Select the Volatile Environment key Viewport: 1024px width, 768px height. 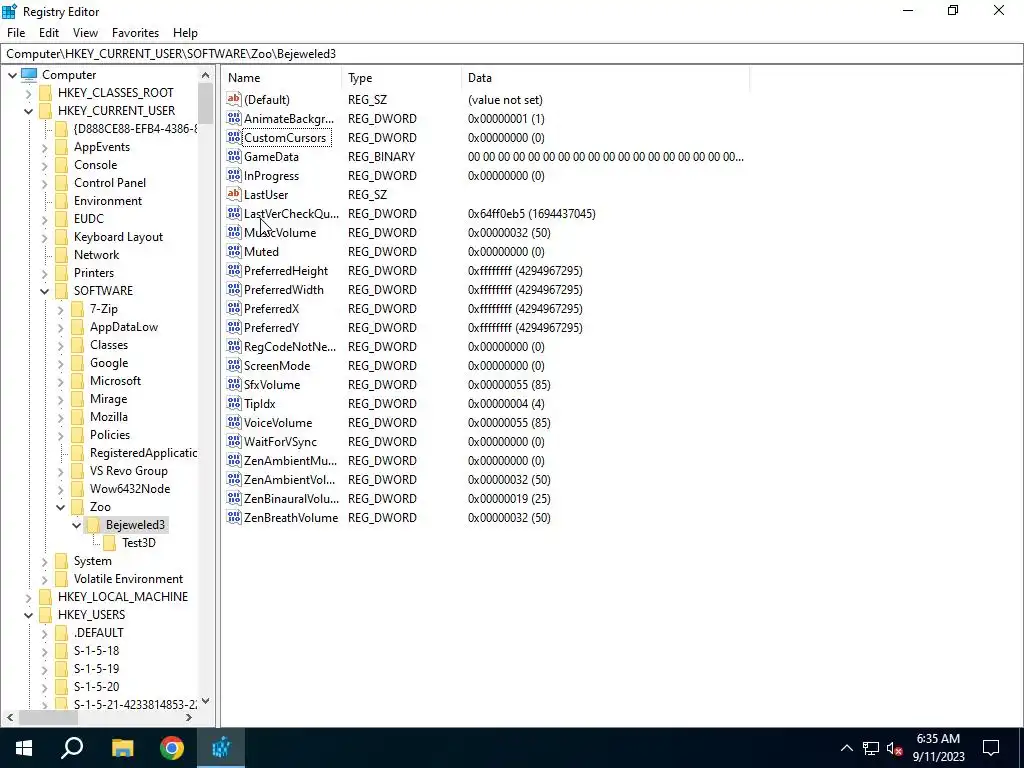(x=128, y=579)
